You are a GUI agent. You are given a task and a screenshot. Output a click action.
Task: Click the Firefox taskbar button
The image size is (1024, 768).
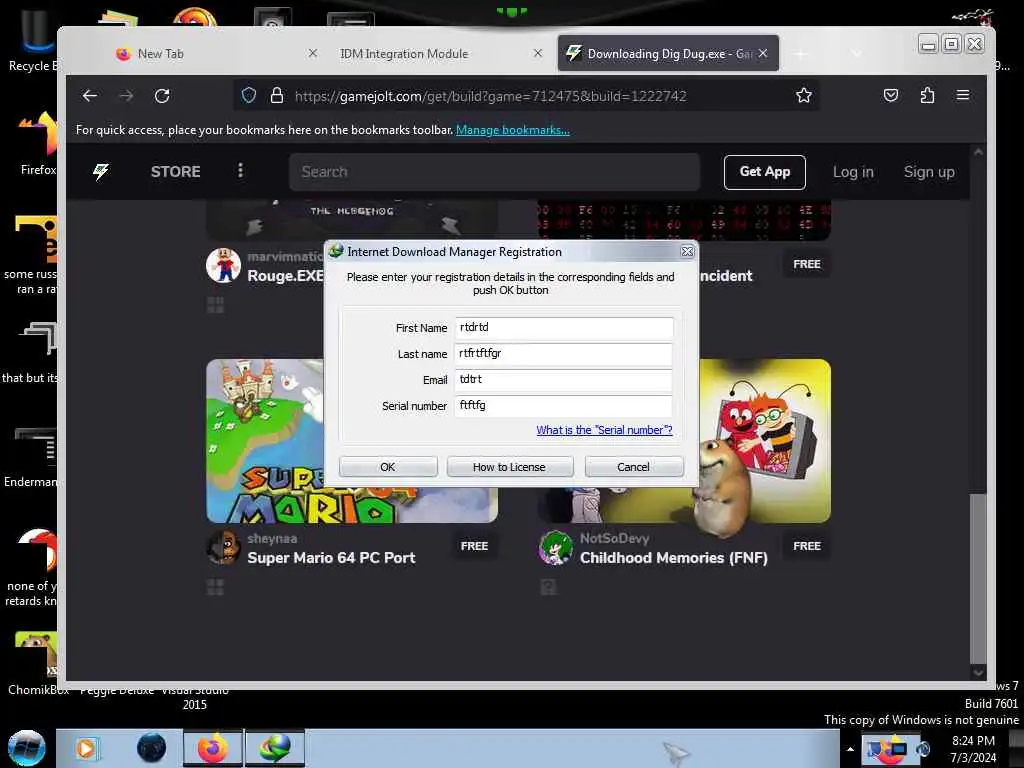pyautogui.click(x=212, y=748)
